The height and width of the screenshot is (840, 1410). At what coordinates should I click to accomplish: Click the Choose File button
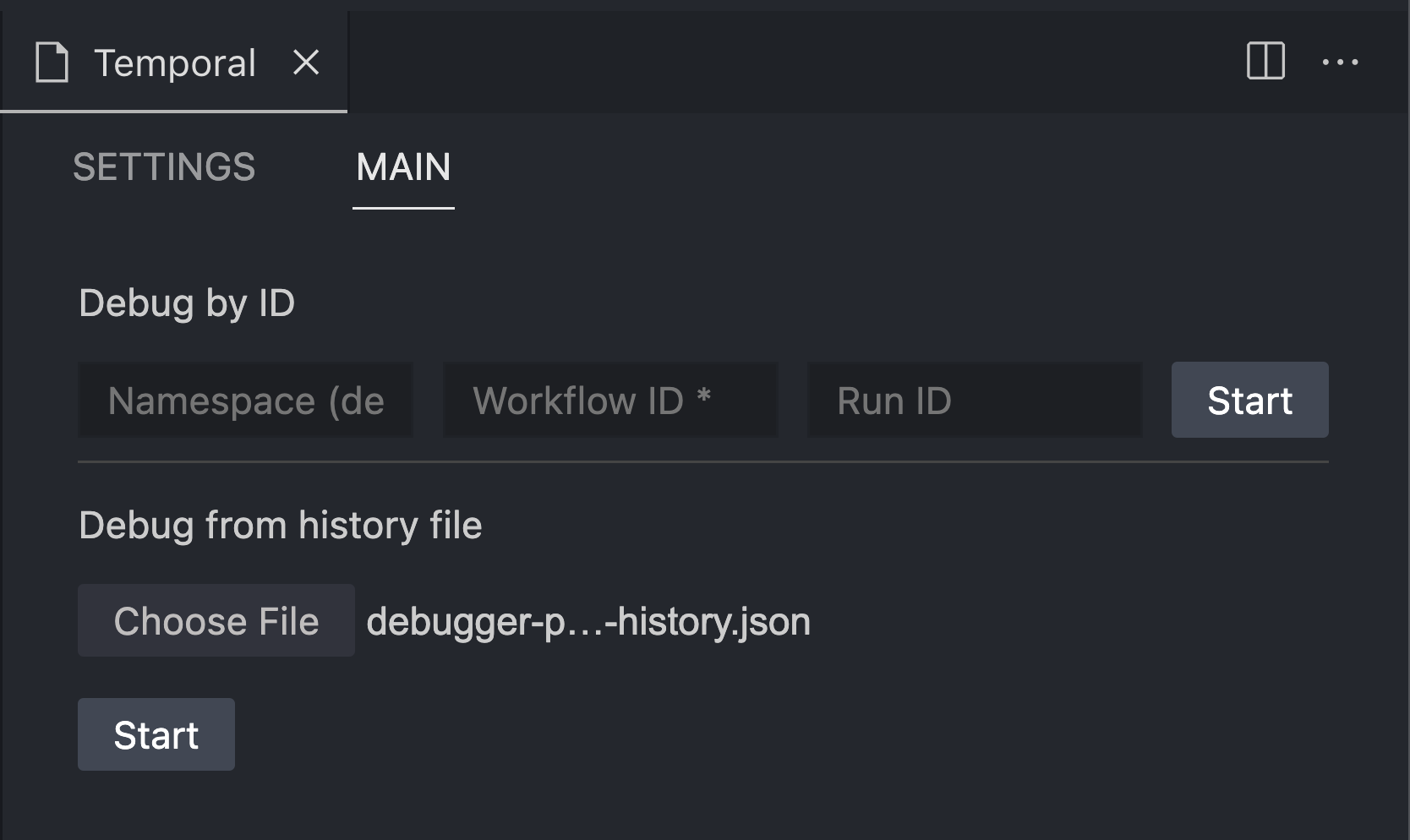[216, 621]
